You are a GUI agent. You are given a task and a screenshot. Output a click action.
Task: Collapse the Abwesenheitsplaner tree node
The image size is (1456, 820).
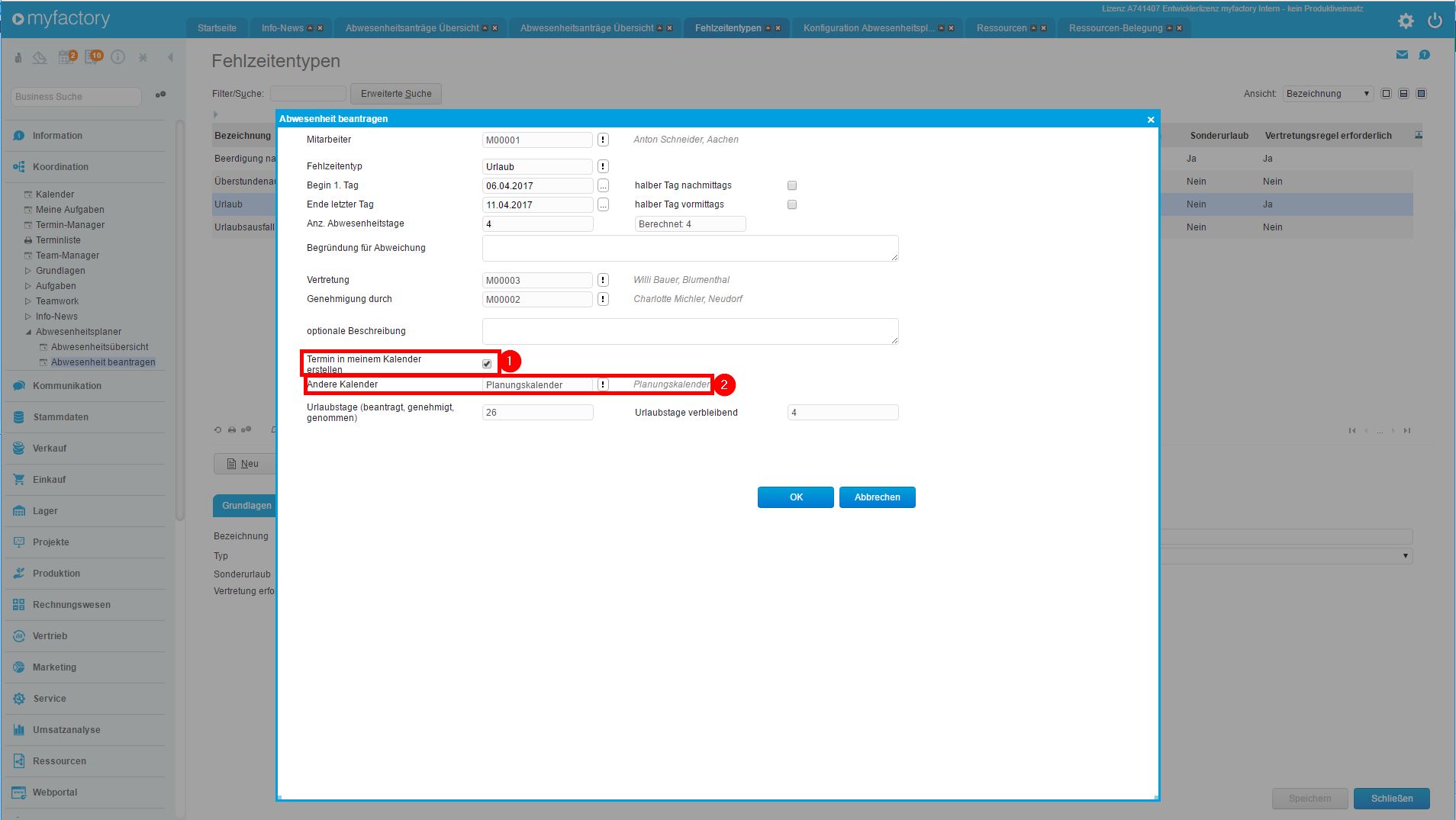pos(28,332)
